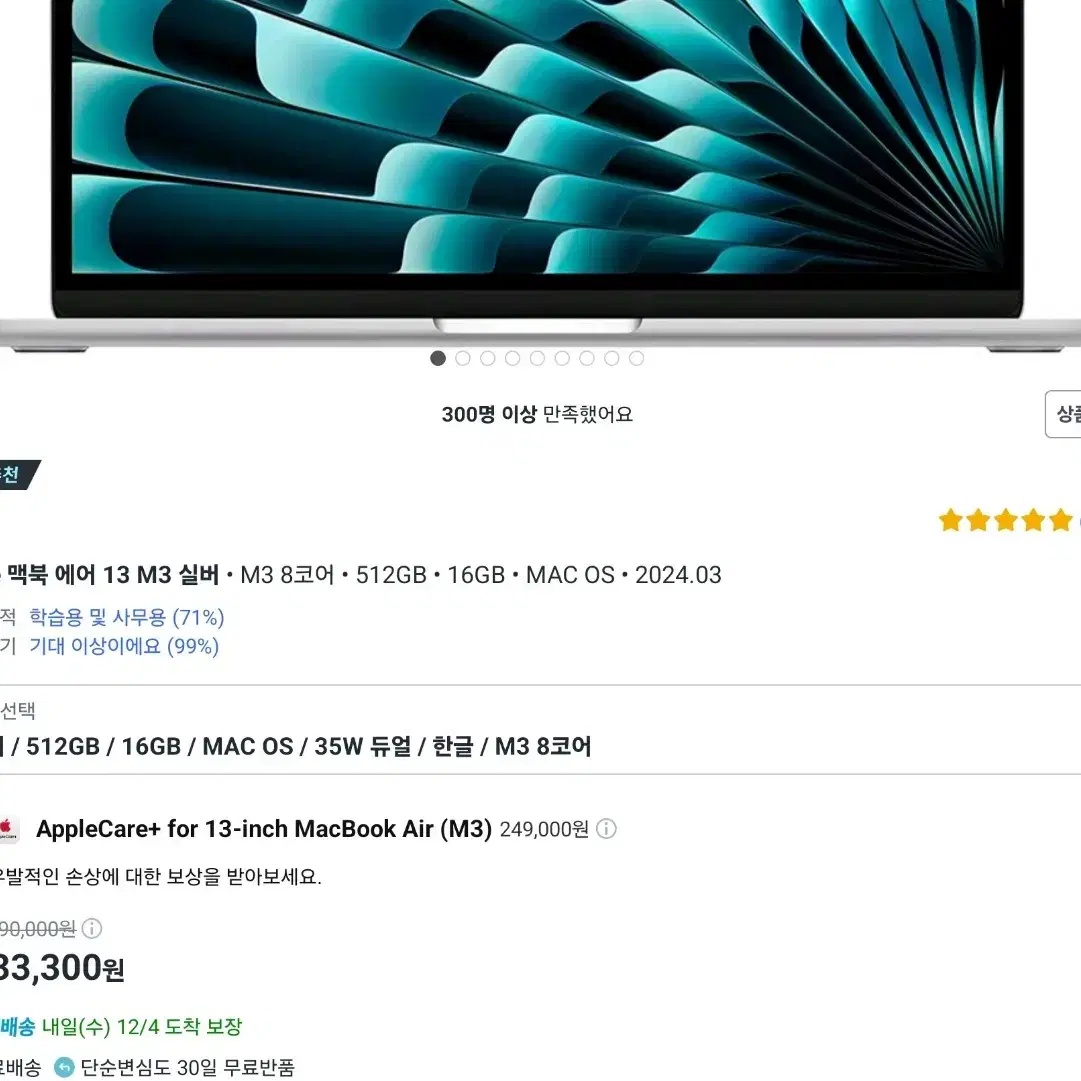This screenshot has width=1081, height=1081.
Task: Click the dark recommended badge tag
Action: pos(19,475)
